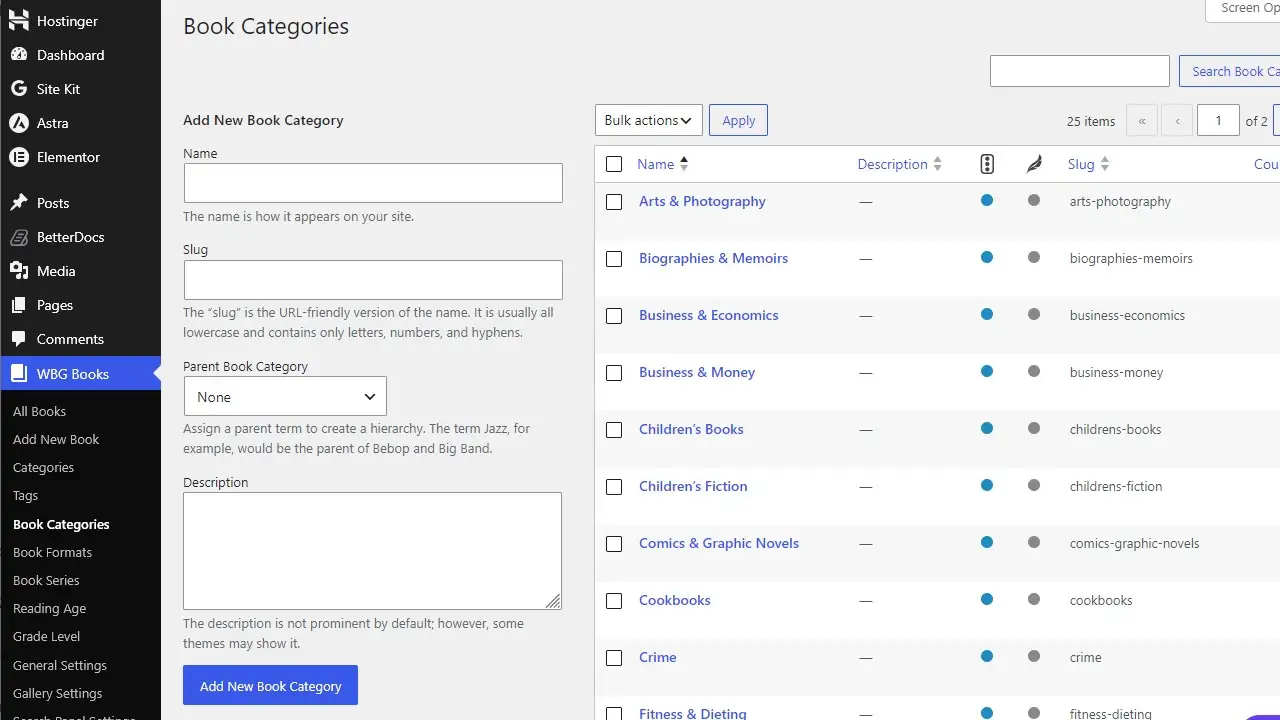Check the Arts & Photography checkbox
The height and width of the screenshot is (720, 1280).
point(614,202)
